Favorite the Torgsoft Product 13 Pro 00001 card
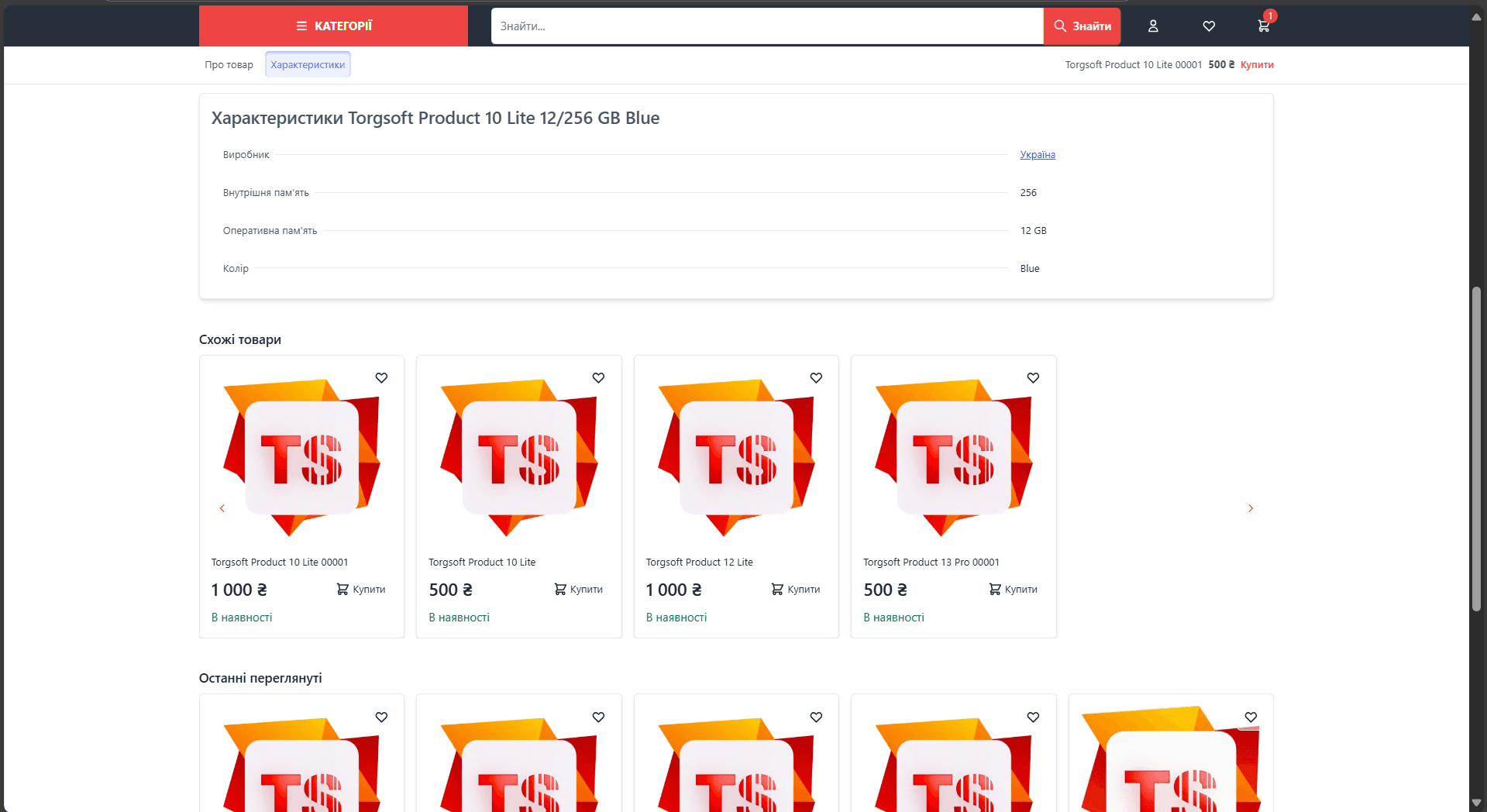The height and width of the screenshot is (812, 1487). coord(1033,378)
